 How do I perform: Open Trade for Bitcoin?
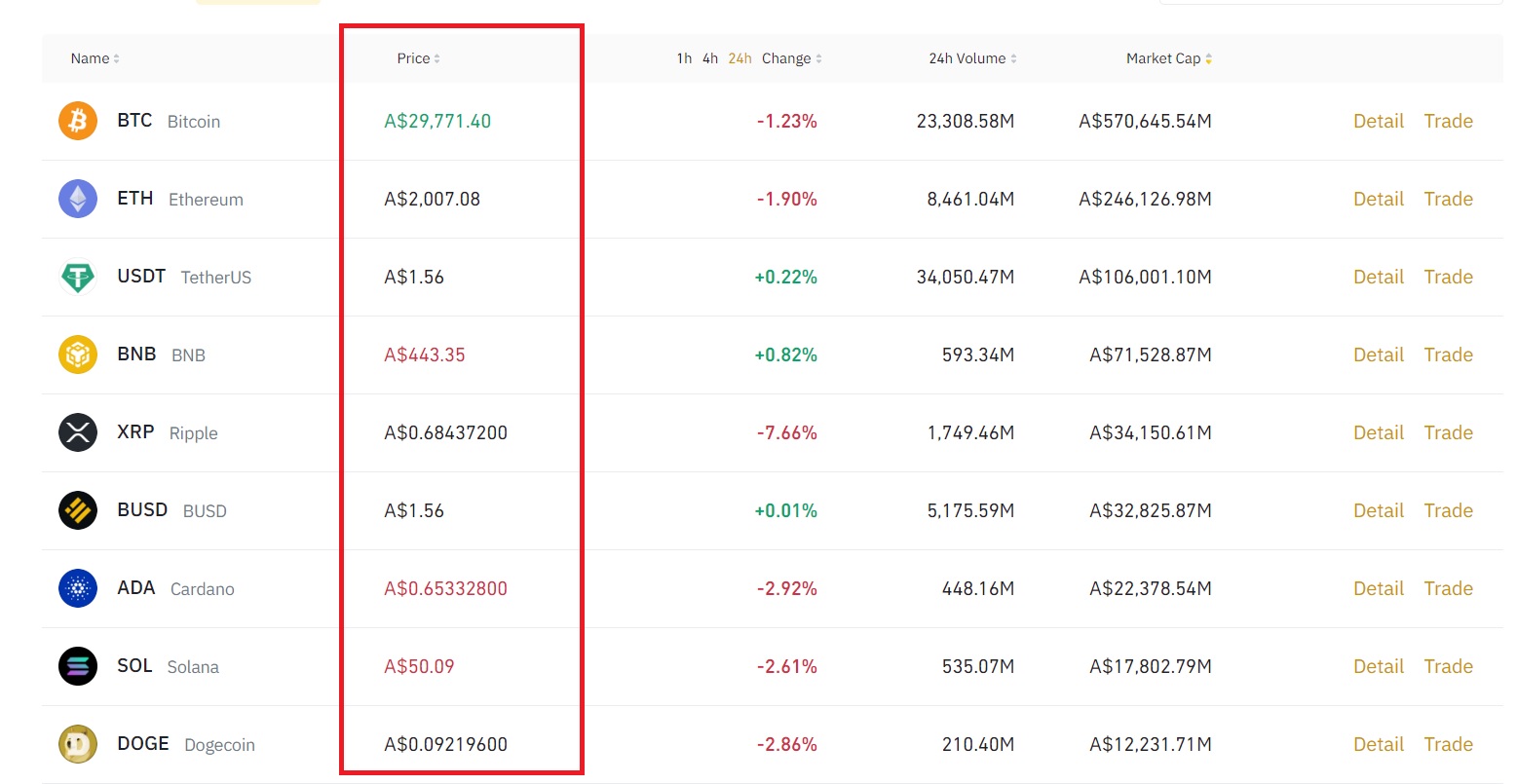tap(1448, 121)
